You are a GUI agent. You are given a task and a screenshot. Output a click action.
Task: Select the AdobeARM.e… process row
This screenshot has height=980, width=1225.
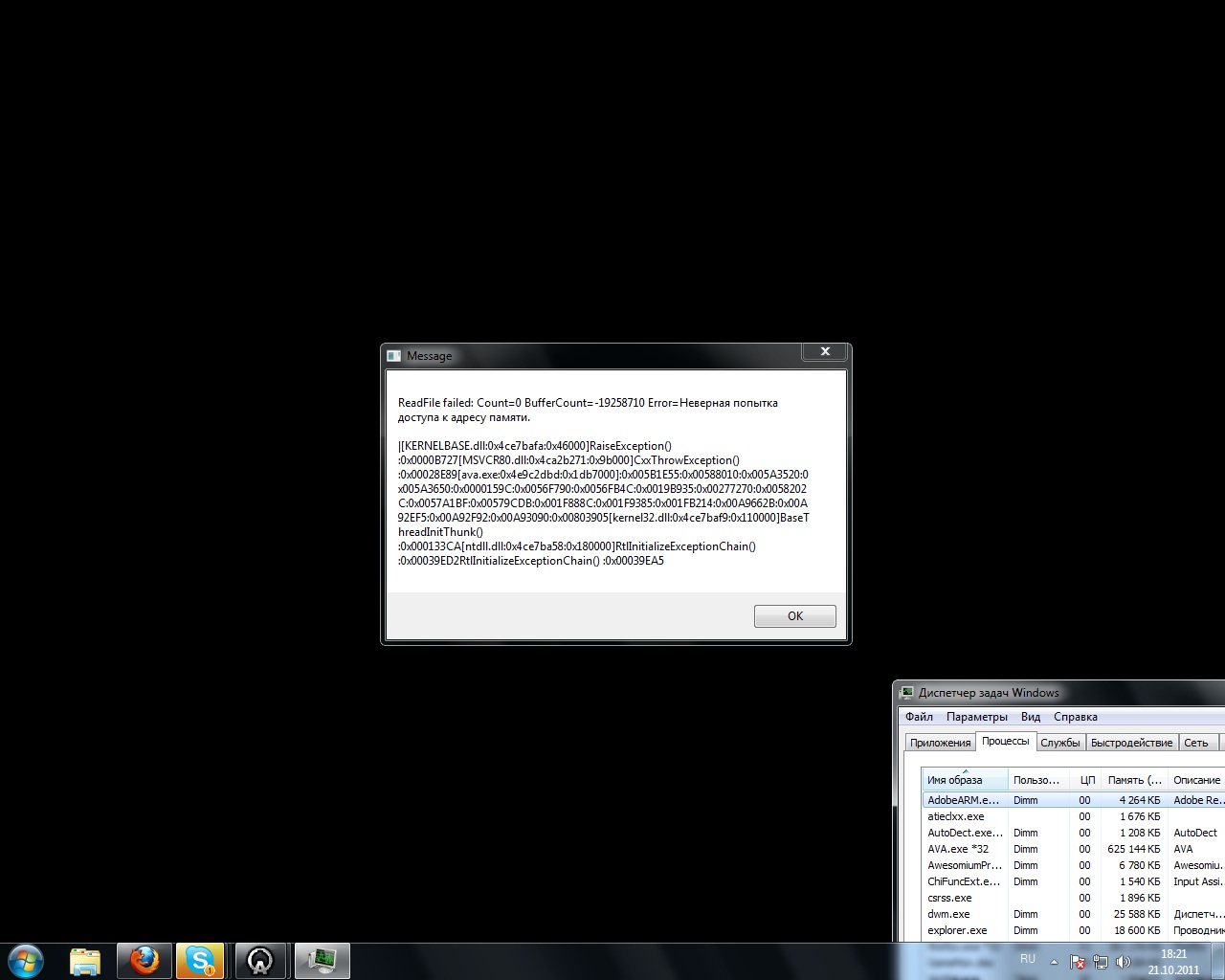pos(1074,800)
